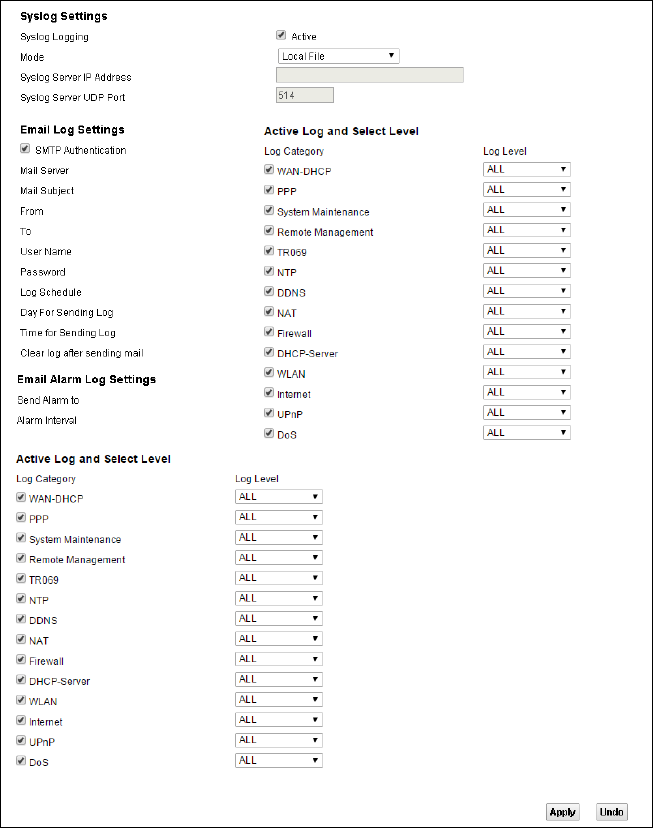Open System Maintenance log level in the bottom list
Image resolution: width=653 pixels, height=828 pixels.
pyautogui.click(x=278, y=538)
